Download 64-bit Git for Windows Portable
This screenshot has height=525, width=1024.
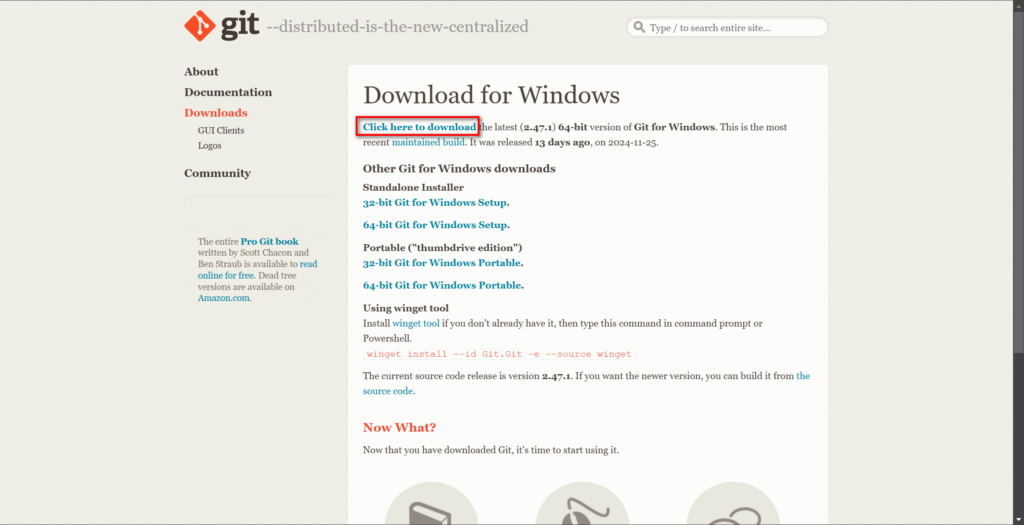(442, 285)
